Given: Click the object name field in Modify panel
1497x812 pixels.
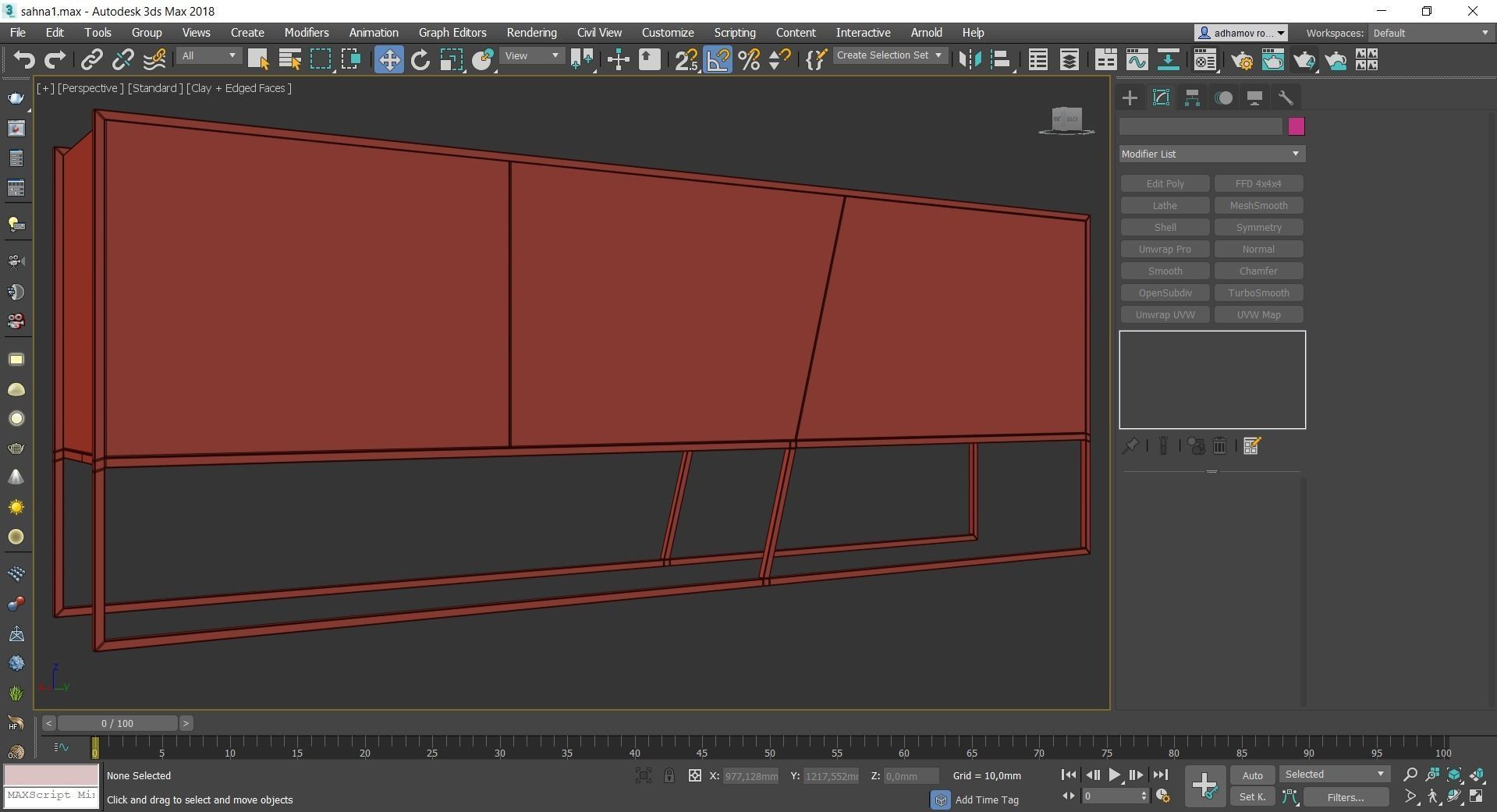Looking at the screenshot, I should pos(1201,126).
